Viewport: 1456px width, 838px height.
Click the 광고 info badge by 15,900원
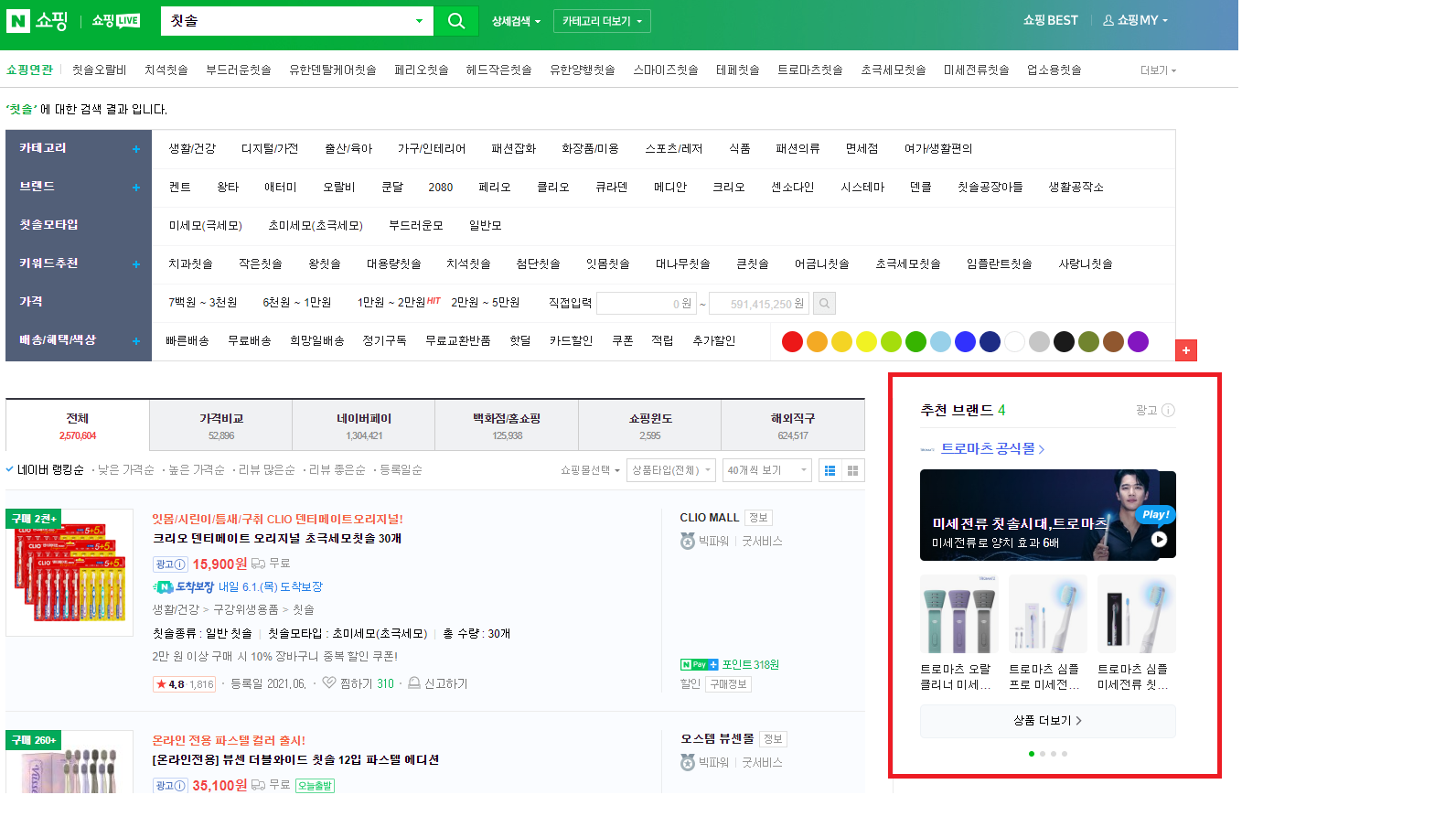pos(170,564)
